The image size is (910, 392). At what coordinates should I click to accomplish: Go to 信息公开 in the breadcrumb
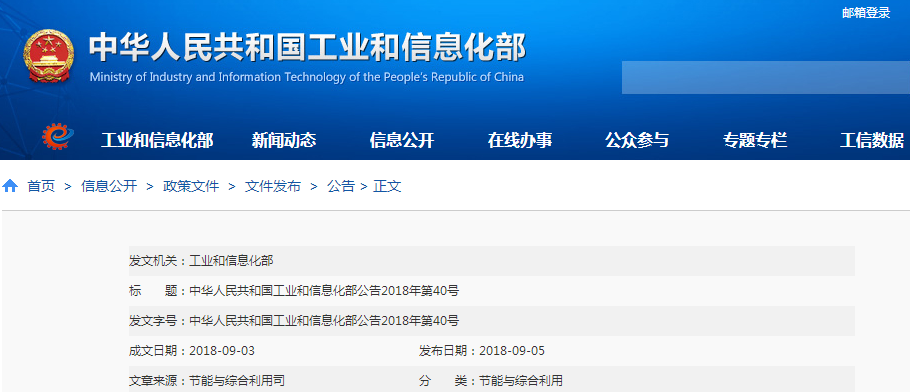(109, 186)
